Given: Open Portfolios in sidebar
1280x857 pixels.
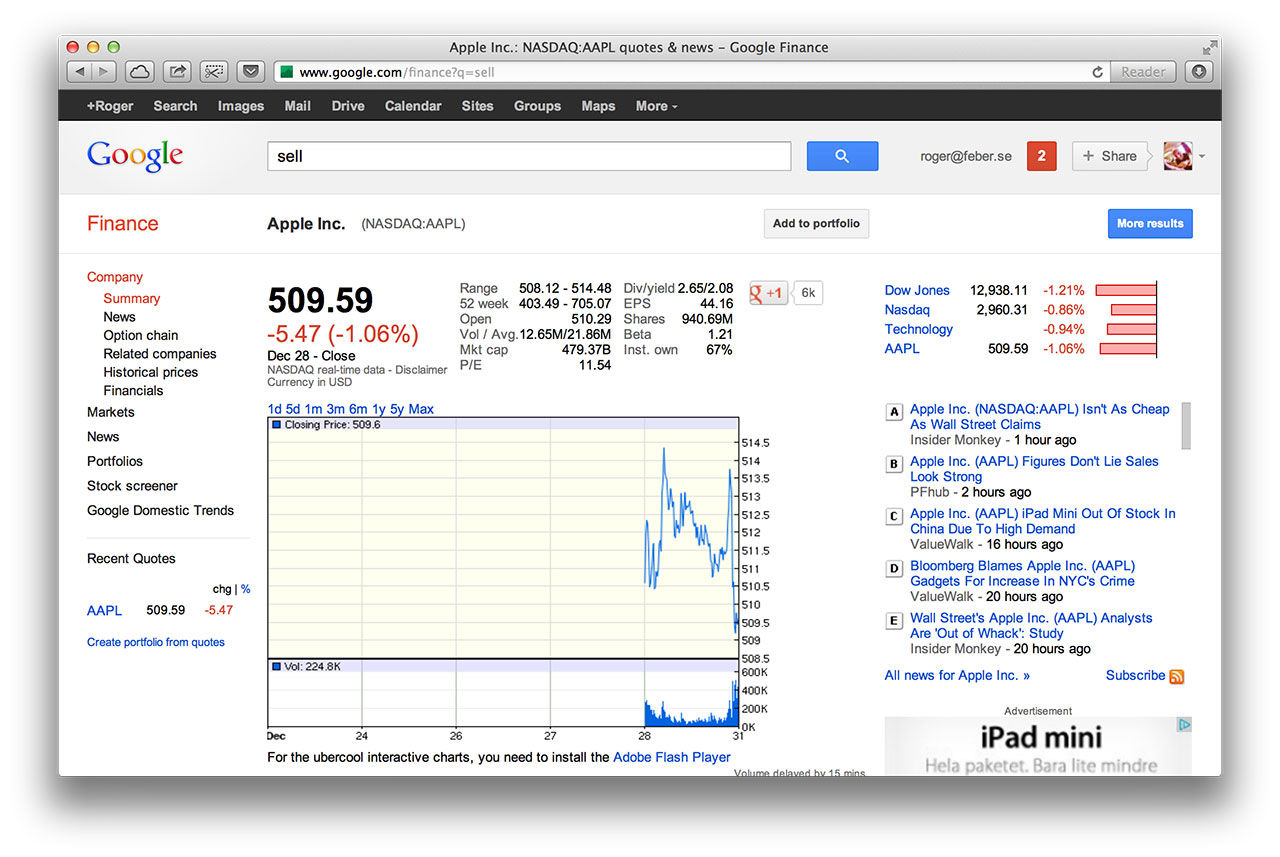Looking at the screenshot, I should pos(115,461).
